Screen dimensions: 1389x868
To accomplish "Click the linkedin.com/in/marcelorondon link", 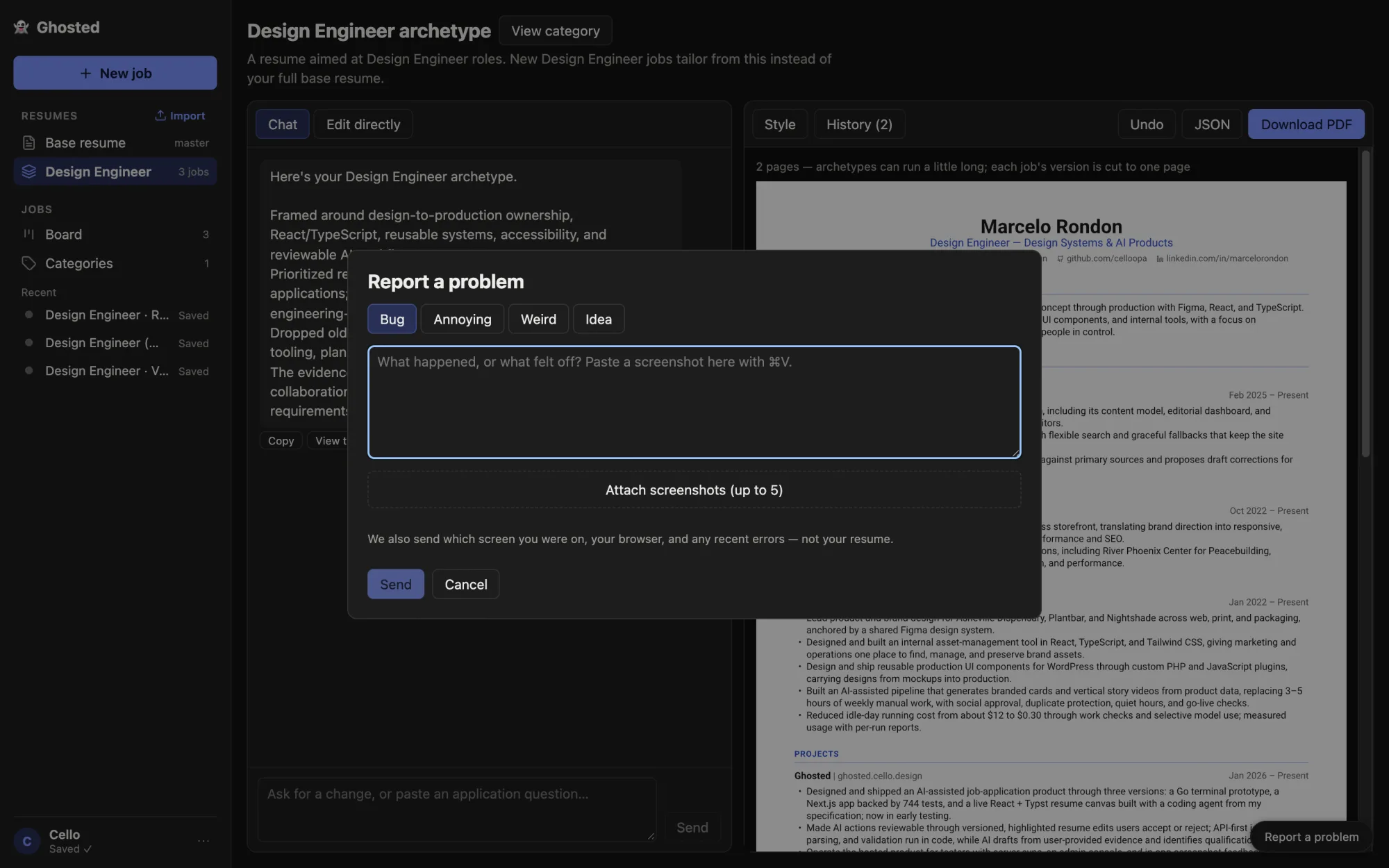I will [1226, 258].
